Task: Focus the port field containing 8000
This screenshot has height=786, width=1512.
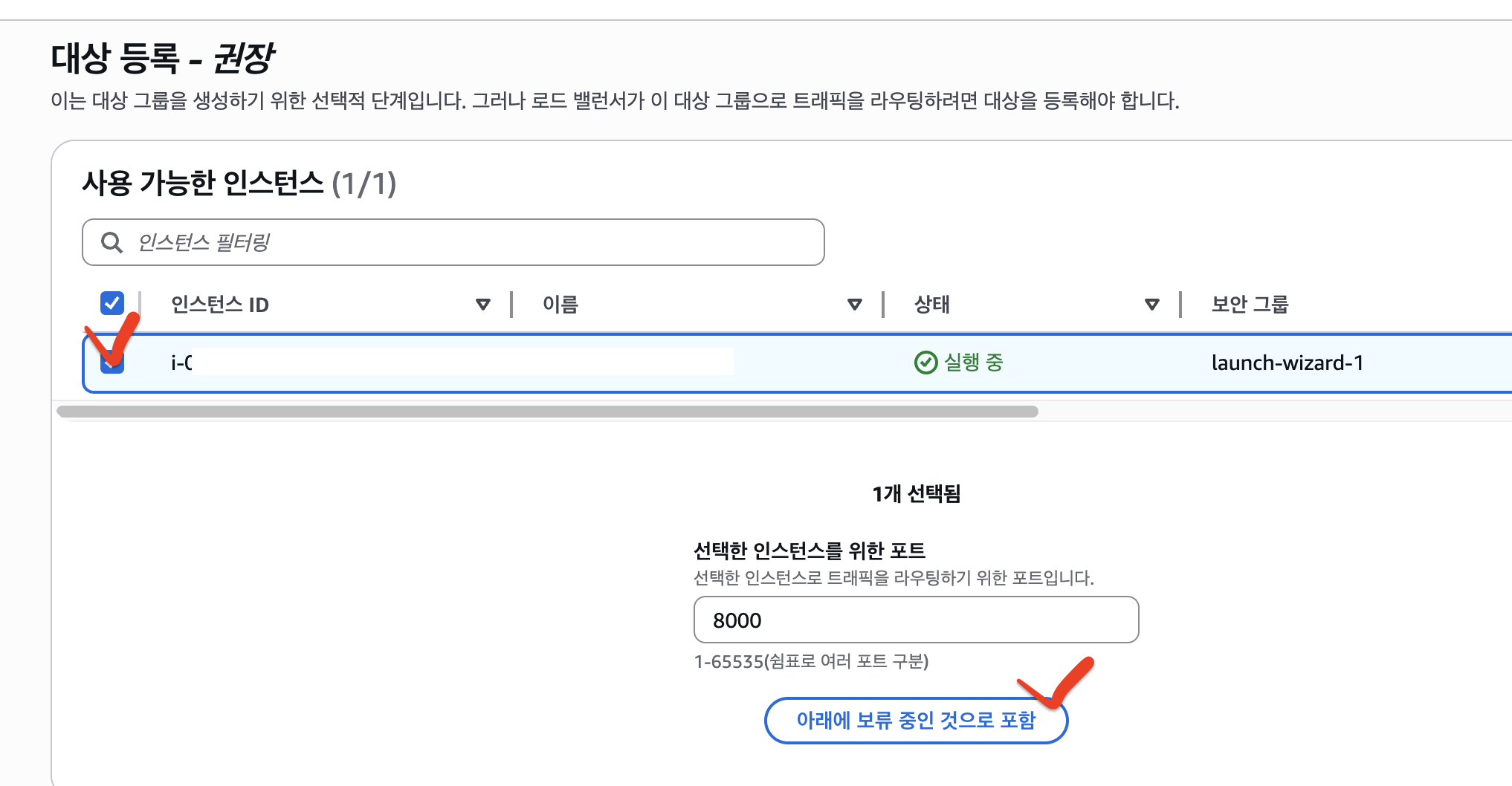Action: [916, 620]
